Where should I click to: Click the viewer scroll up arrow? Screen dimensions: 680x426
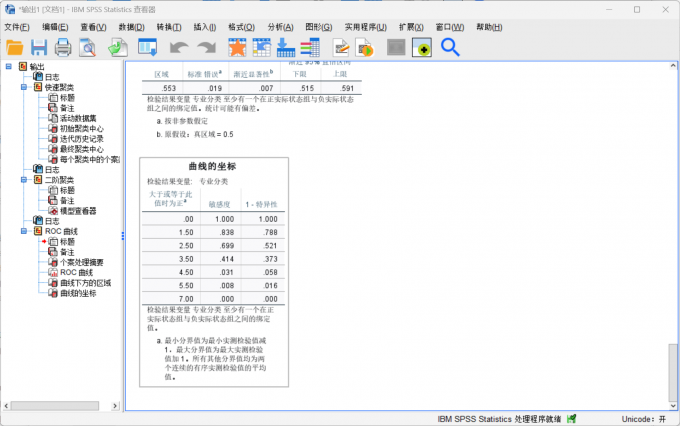click(673, 66)
